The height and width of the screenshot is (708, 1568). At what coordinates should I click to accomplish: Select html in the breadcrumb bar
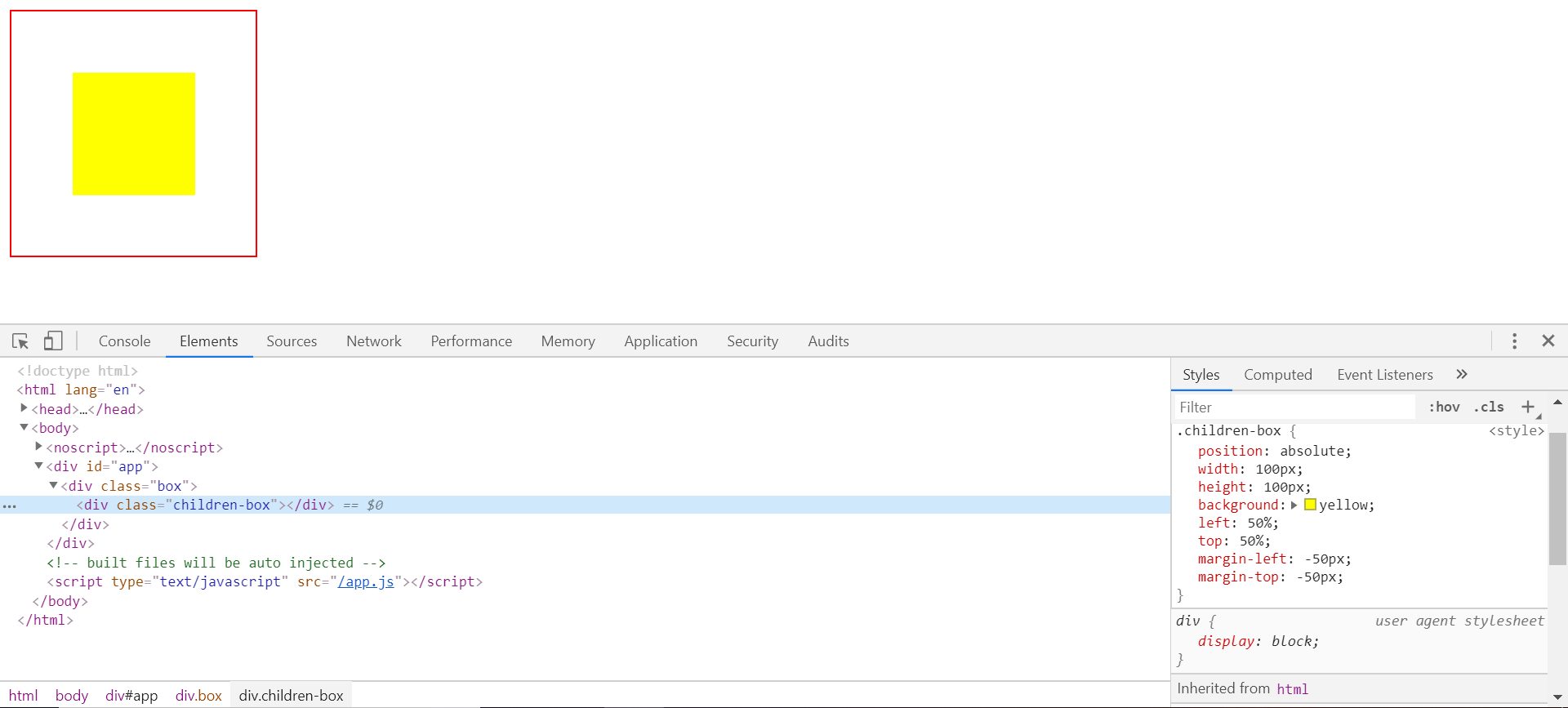click(x=23, y=696)
